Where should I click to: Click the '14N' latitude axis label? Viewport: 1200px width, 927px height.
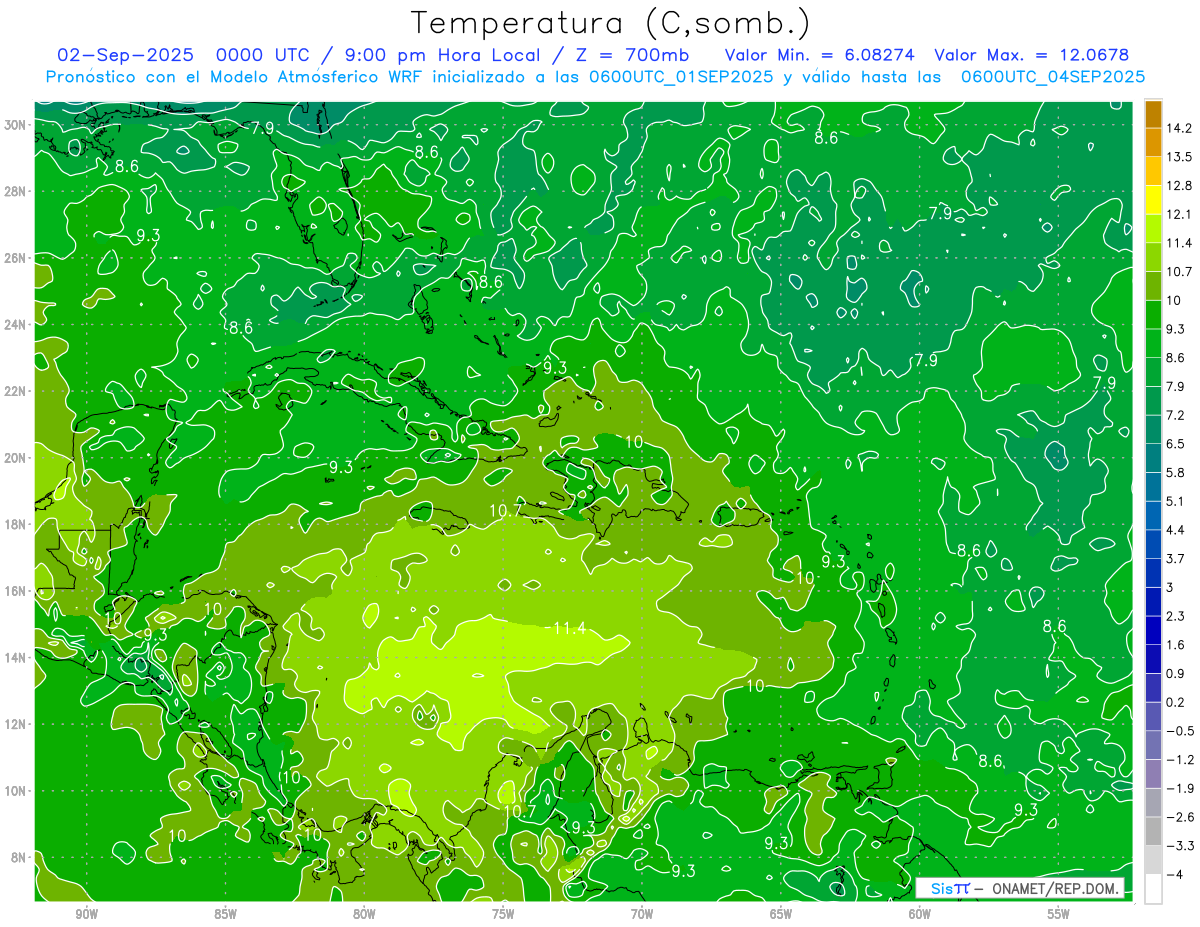17,658
